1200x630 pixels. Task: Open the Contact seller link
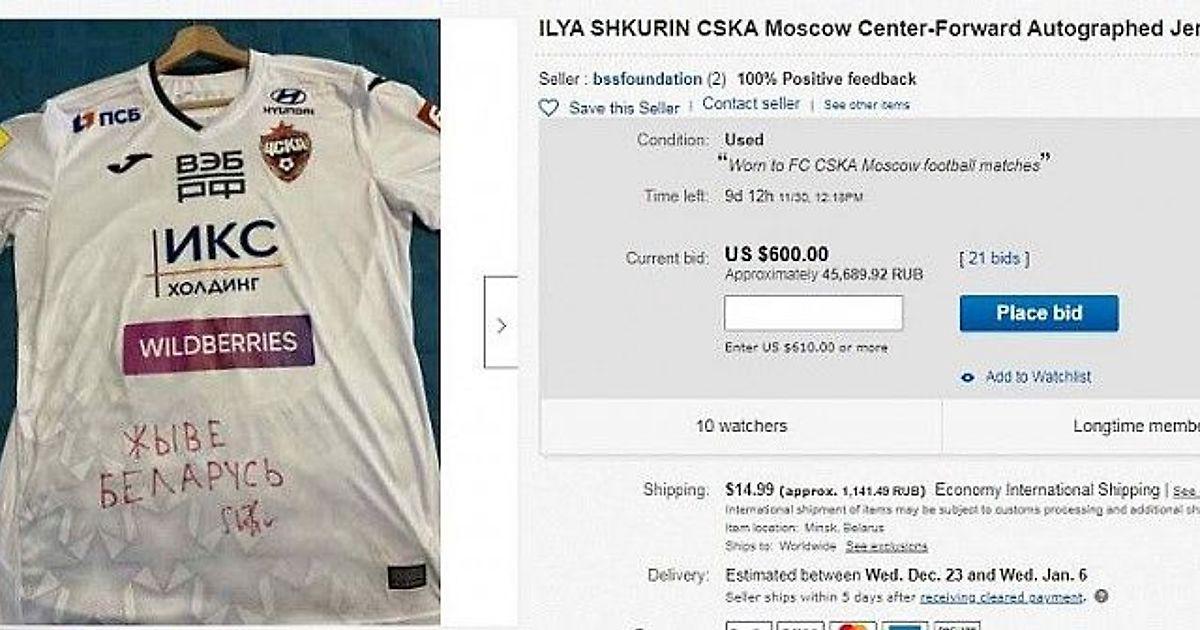(751, 104)
